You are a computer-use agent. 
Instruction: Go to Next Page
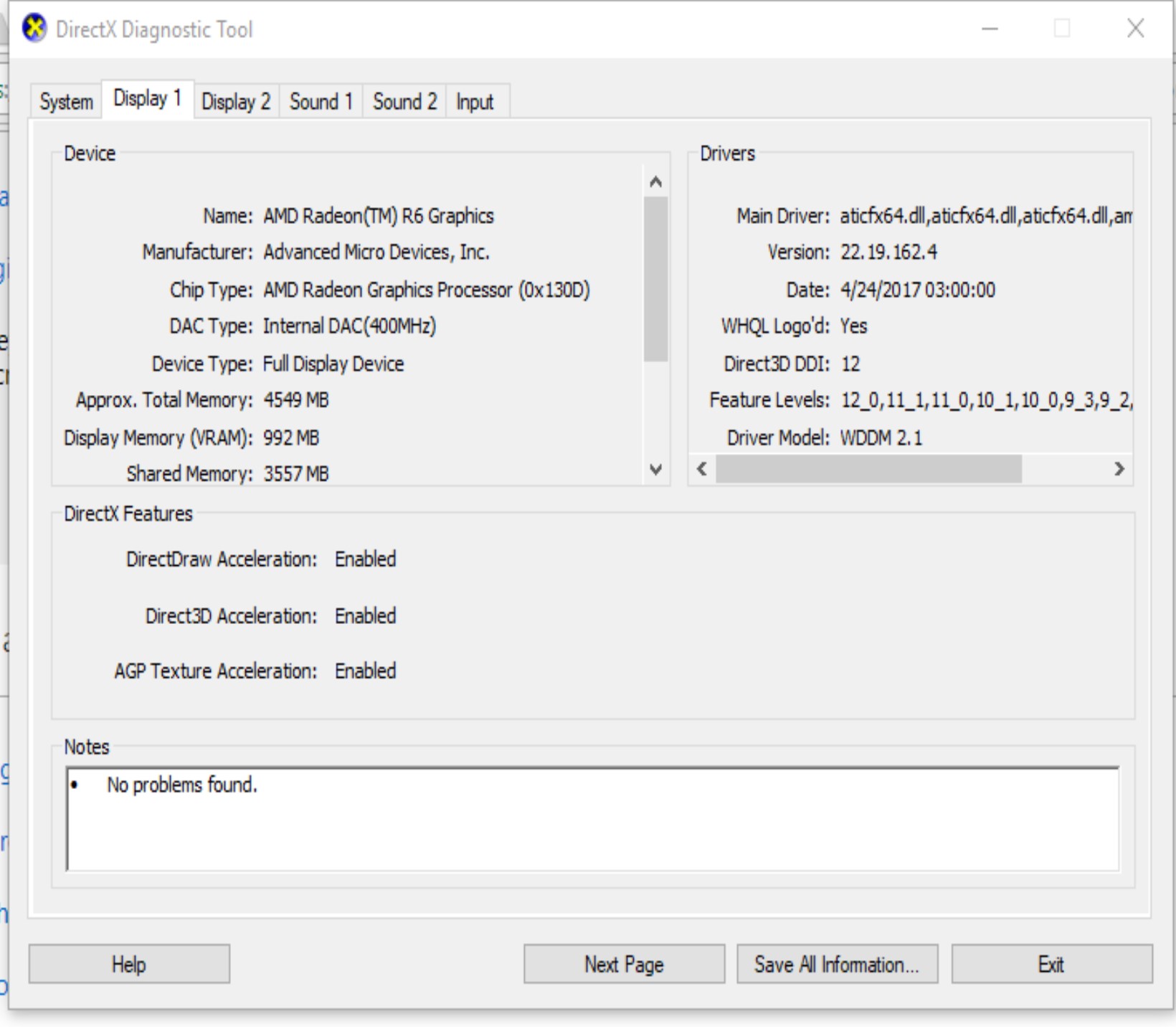[x=624, y=964]
